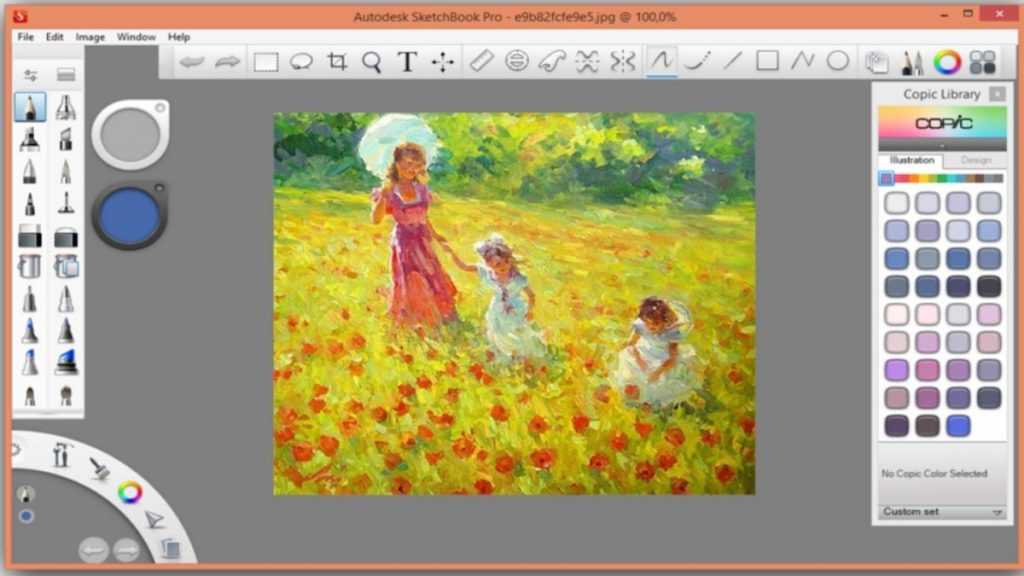Pick the hard eraser brush
The width and height of the screenshot is (1024, 576).
30,236
